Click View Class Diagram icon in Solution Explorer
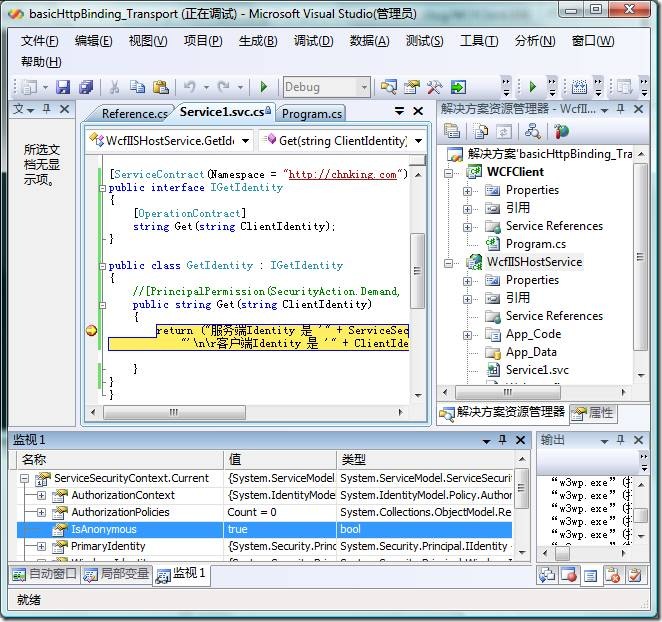This screenshot has width=662, height=622. (532, 131)
